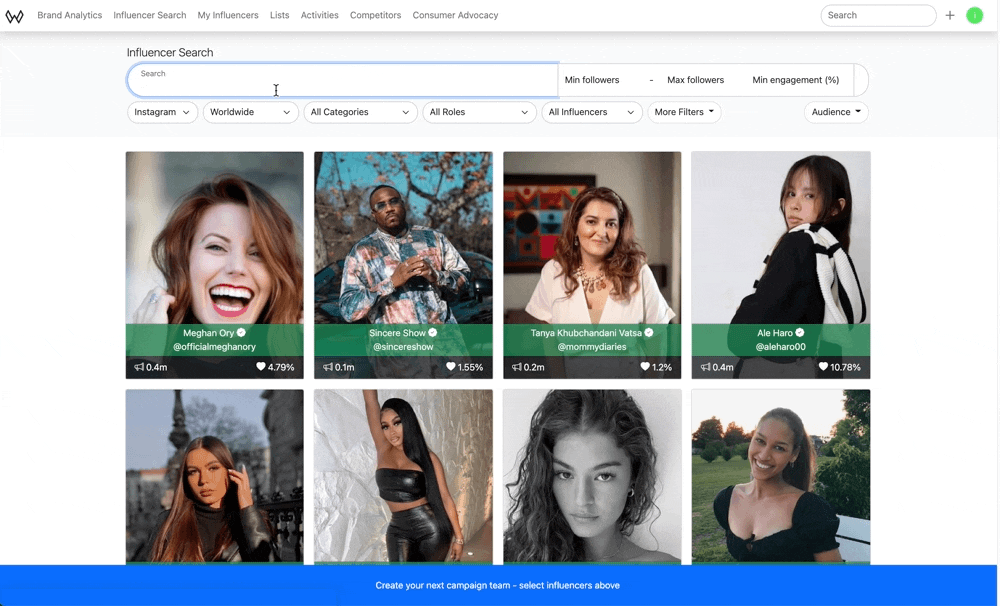Click the @aleharo00 handle
The width and height of the screenshot is (1000, 606).
781,347
